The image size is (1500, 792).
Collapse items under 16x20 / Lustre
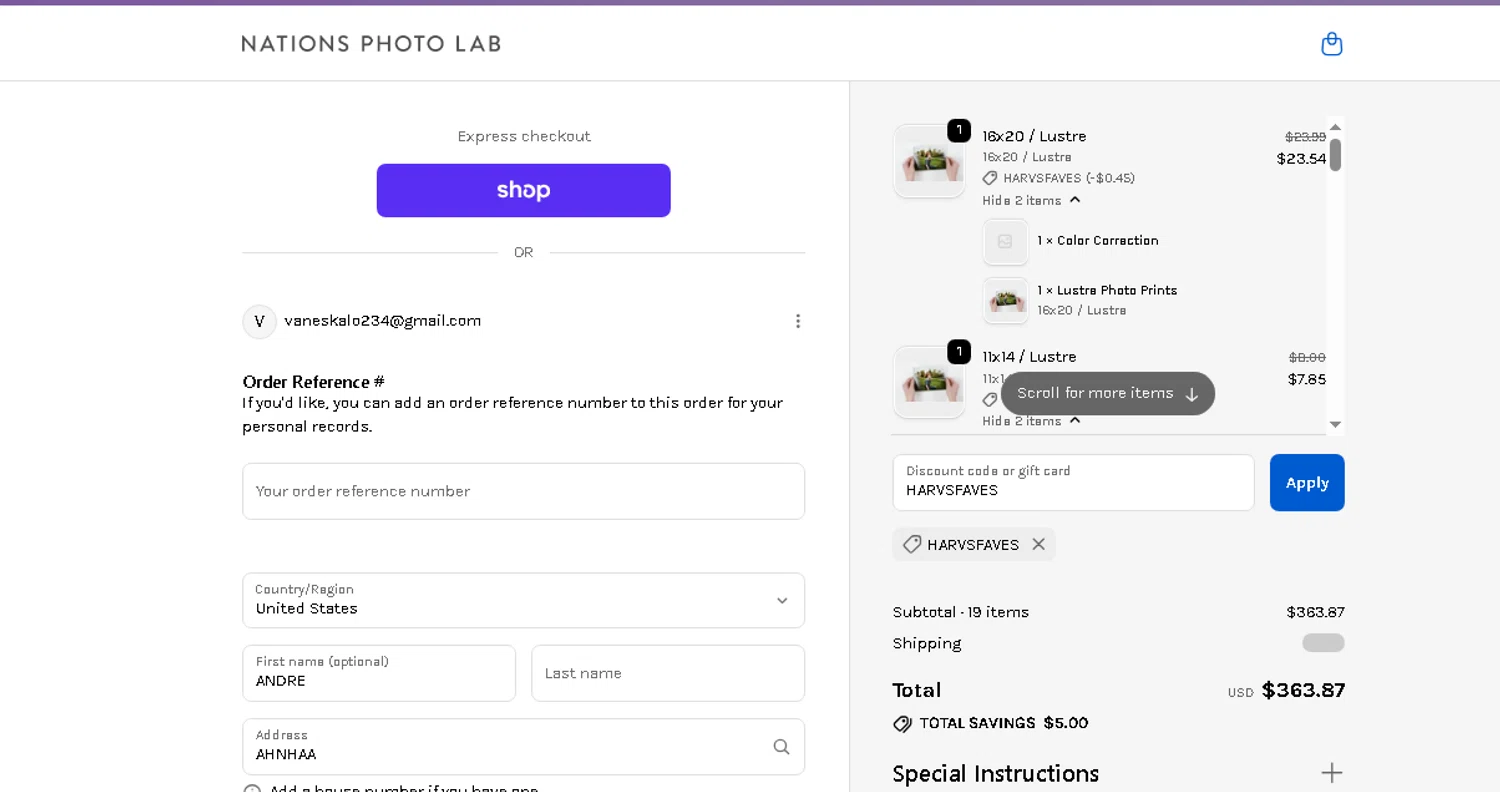(x=1031, y=200)
